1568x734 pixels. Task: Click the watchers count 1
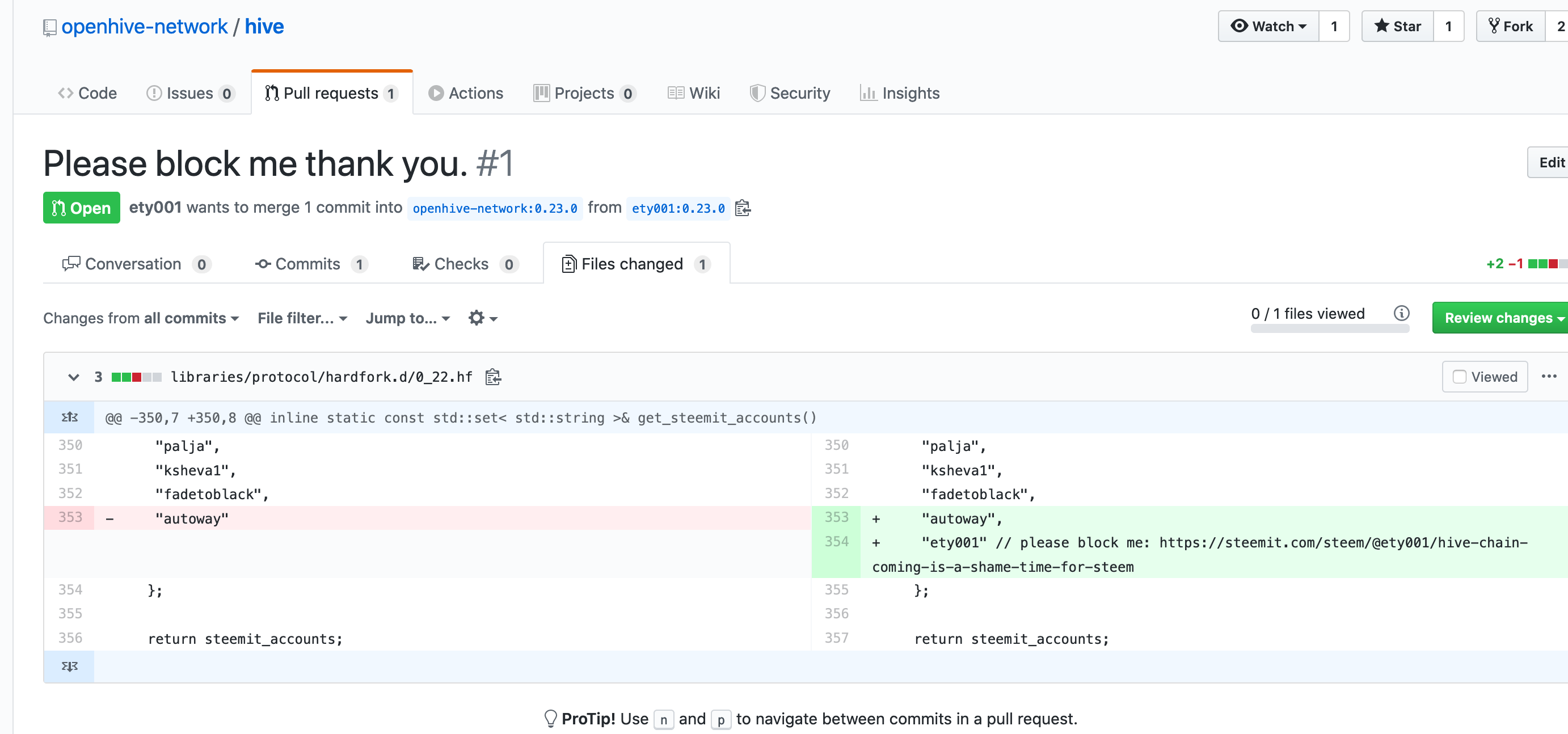click(1334, 26)
